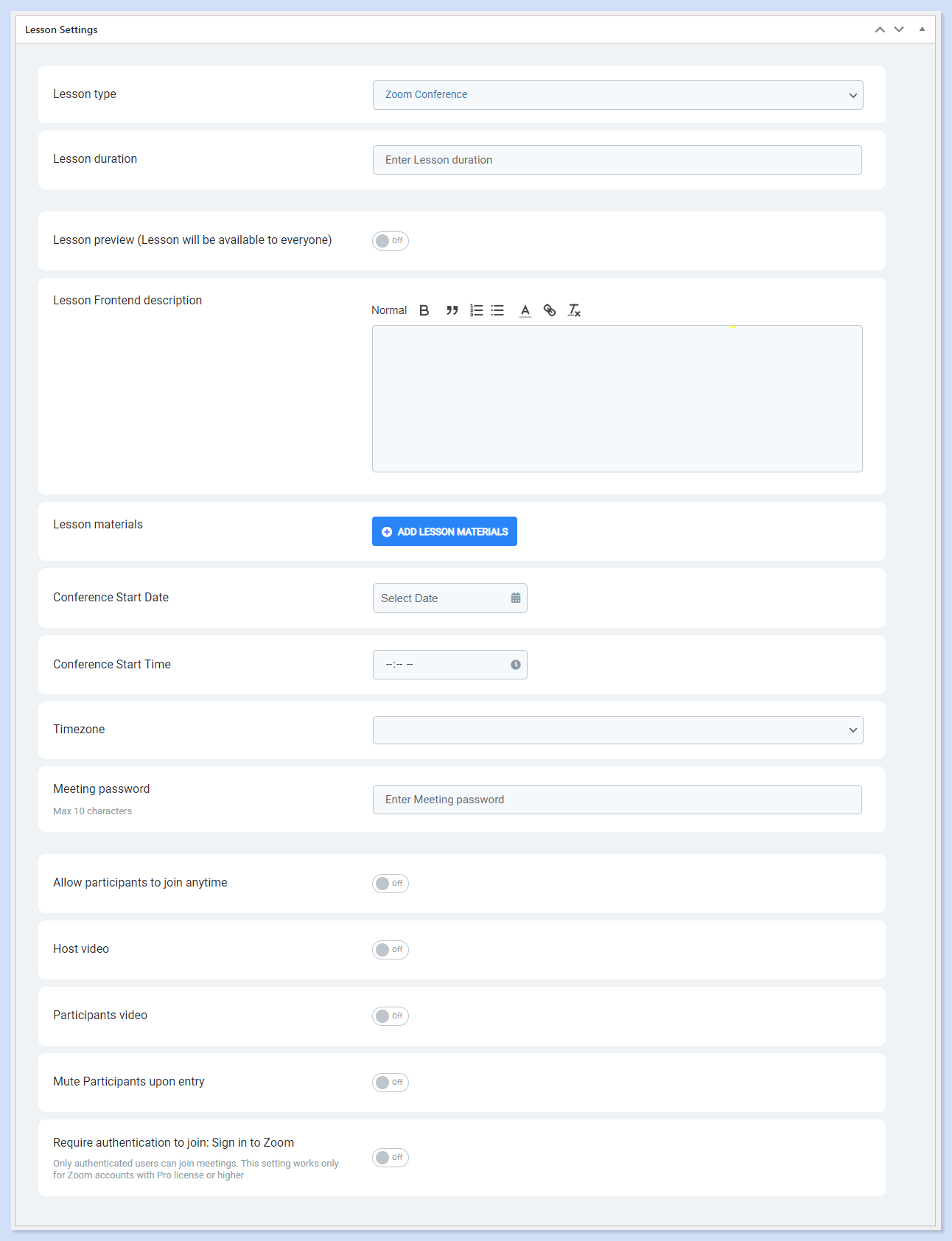Open the text color picker icon
The height and width of the screenshot is (1241, 952).
tap(525, 310)
